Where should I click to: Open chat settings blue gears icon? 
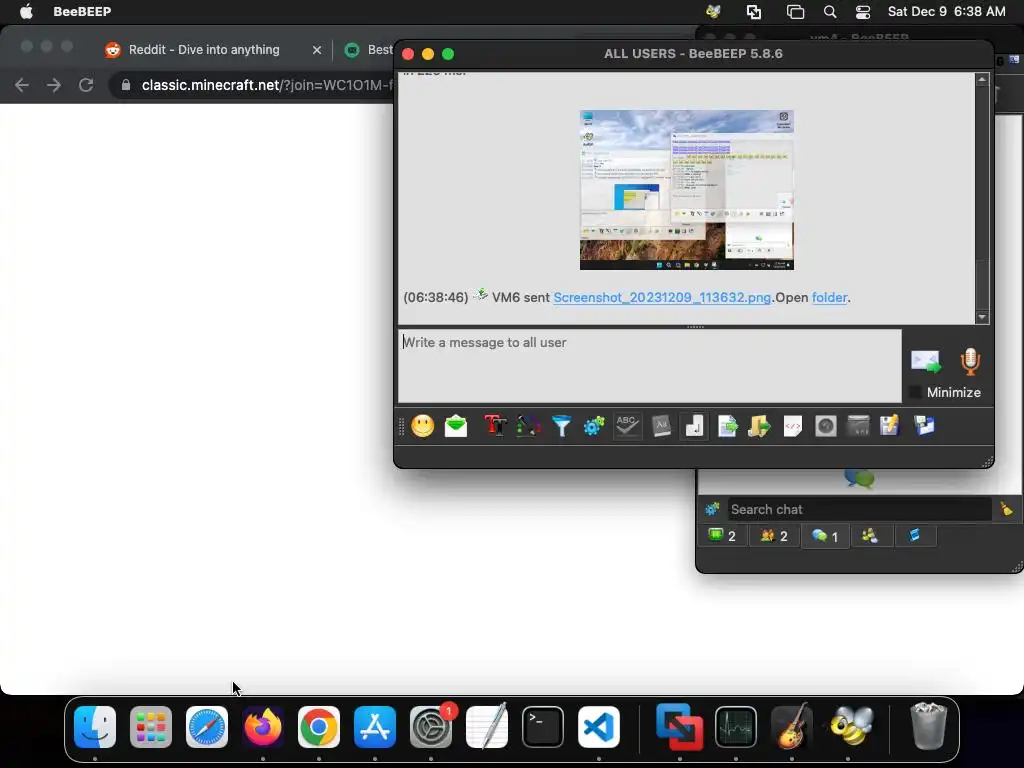pos(594,426)
